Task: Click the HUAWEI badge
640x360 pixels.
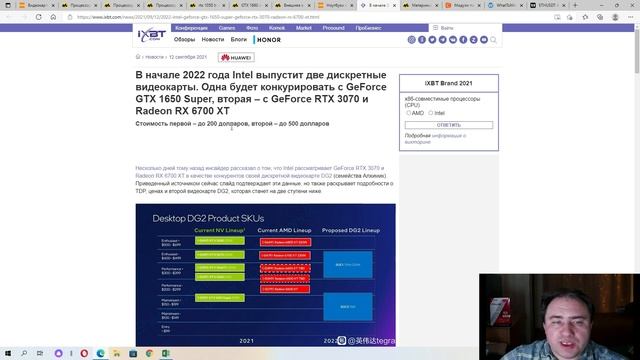Action: (x=236, y=58)
